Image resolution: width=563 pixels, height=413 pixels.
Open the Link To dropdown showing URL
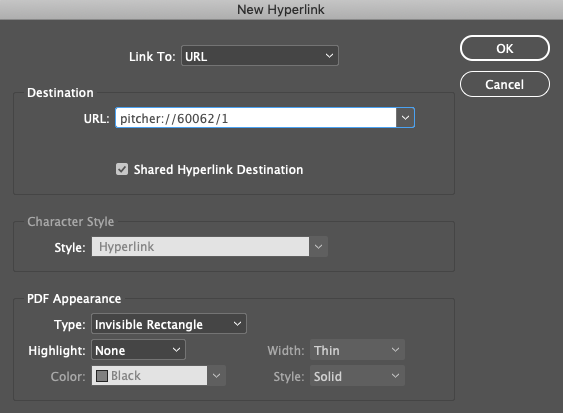260,56
